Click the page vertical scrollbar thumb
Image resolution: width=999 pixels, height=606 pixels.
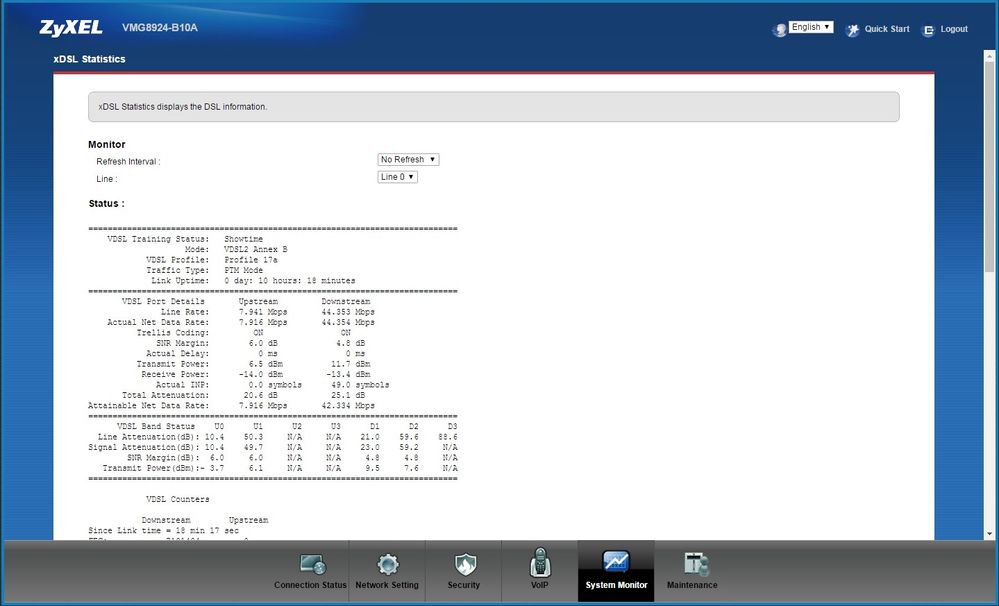[x=989, y=168]
